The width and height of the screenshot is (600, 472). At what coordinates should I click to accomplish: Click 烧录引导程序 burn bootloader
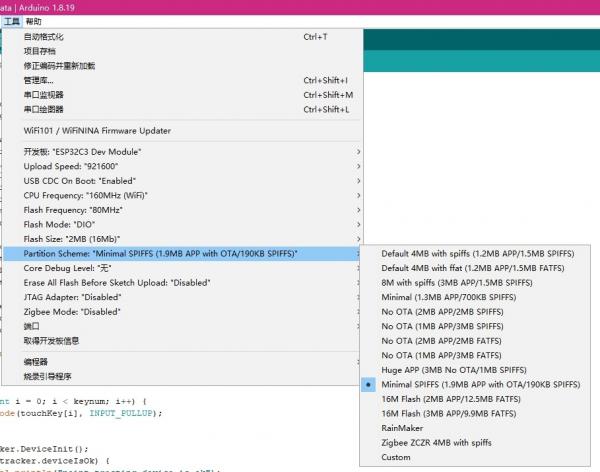coord(182,376)
